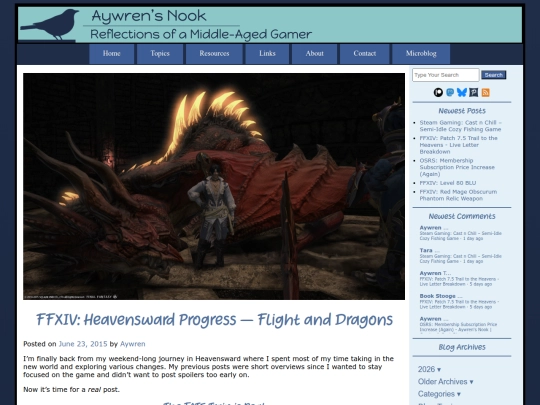Expand the Older Archives dropdown
This screenshot has width=540, height=405.
[445, 382]
